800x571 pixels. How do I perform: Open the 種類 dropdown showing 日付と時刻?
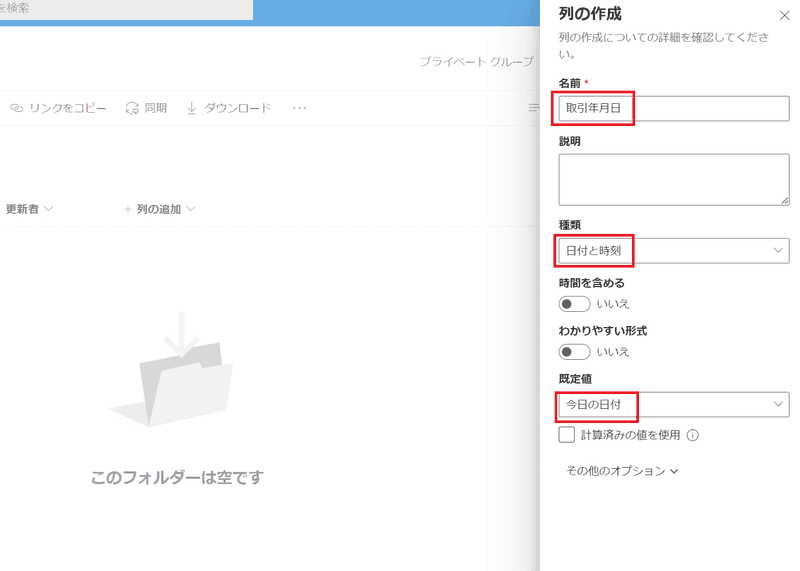coord(673,251)
